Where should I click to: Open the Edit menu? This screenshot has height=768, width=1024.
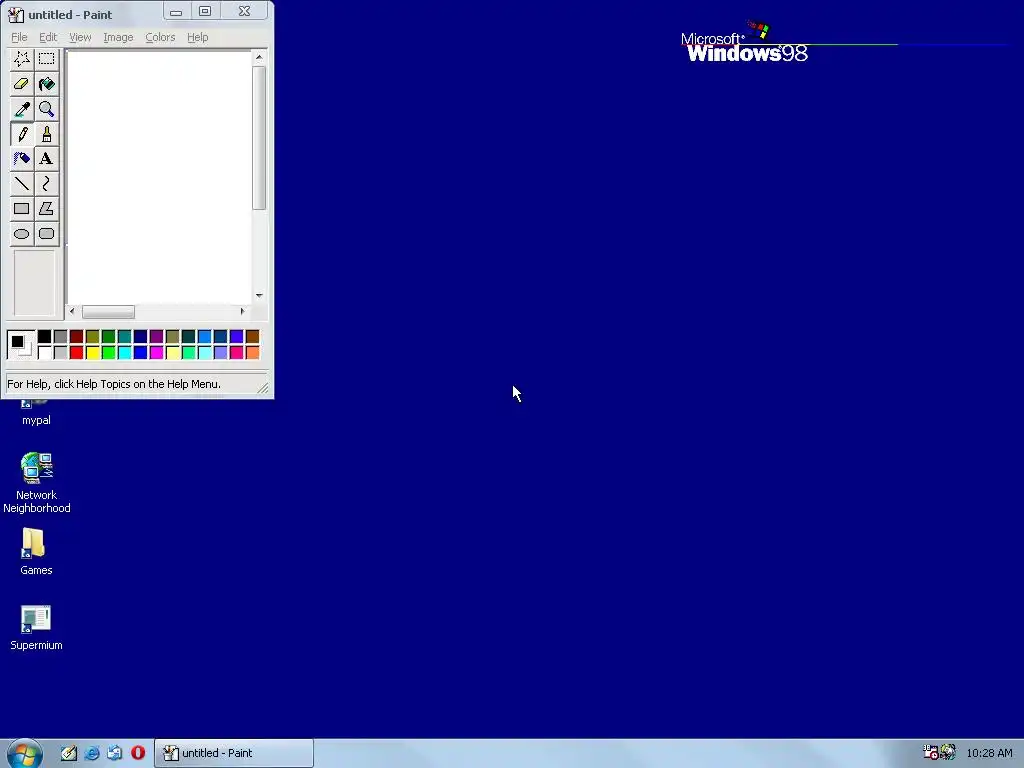48,37
